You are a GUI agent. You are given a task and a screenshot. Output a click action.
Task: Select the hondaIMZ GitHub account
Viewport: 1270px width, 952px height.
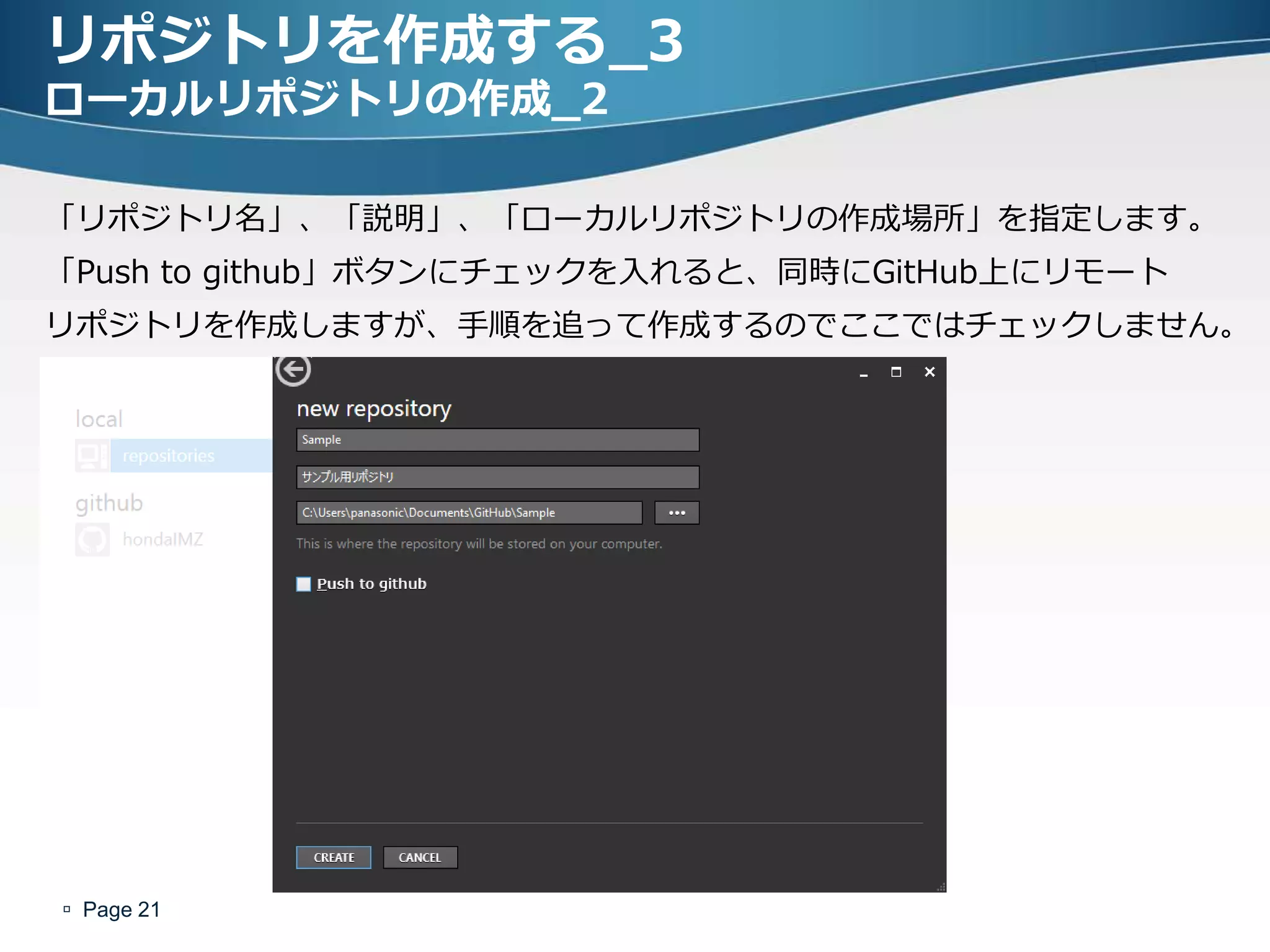[163, 539]
